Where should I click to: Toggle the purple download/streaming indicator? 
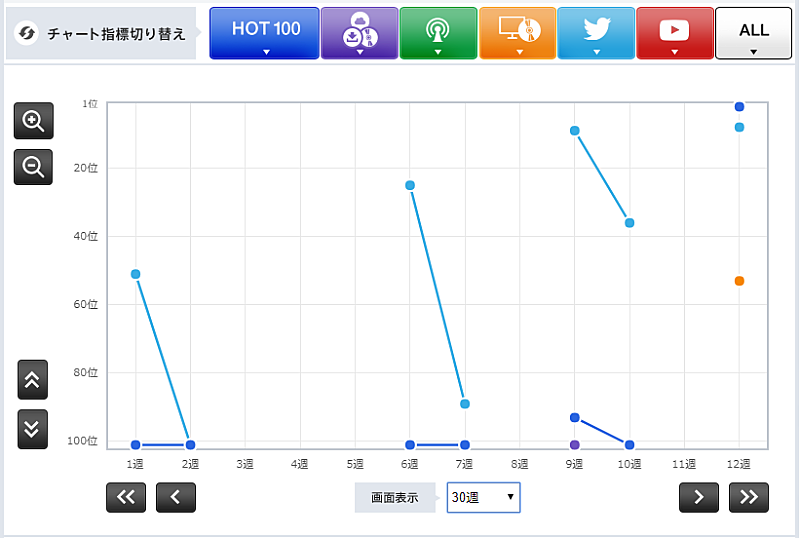click(x=359, y=33)
